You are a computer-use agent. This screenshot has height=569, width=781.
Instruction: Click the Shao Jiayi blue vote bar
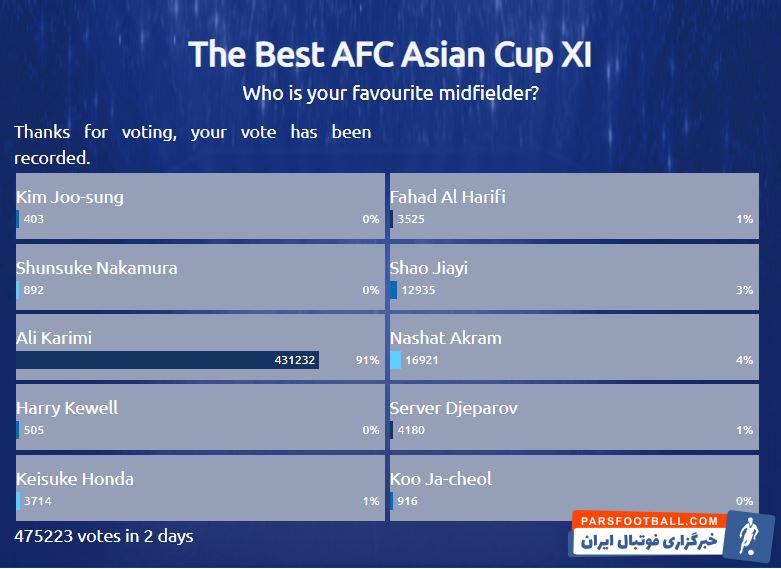click(394, 290)
